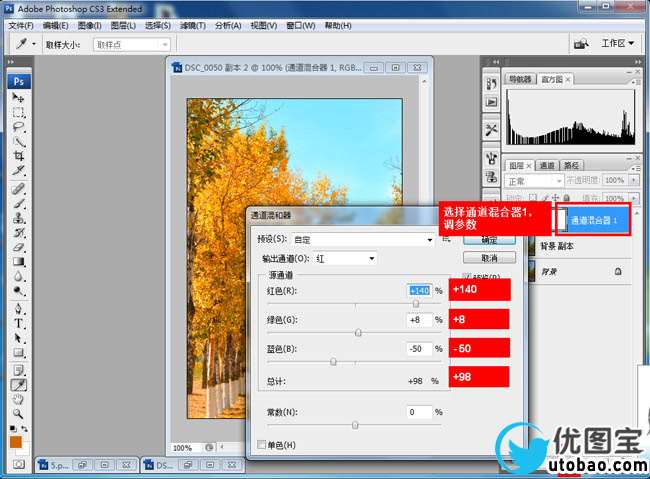The height and width of the screenshot is (479, 650).
Task: Open the History panel dock icon
Action: click(492, 84)
